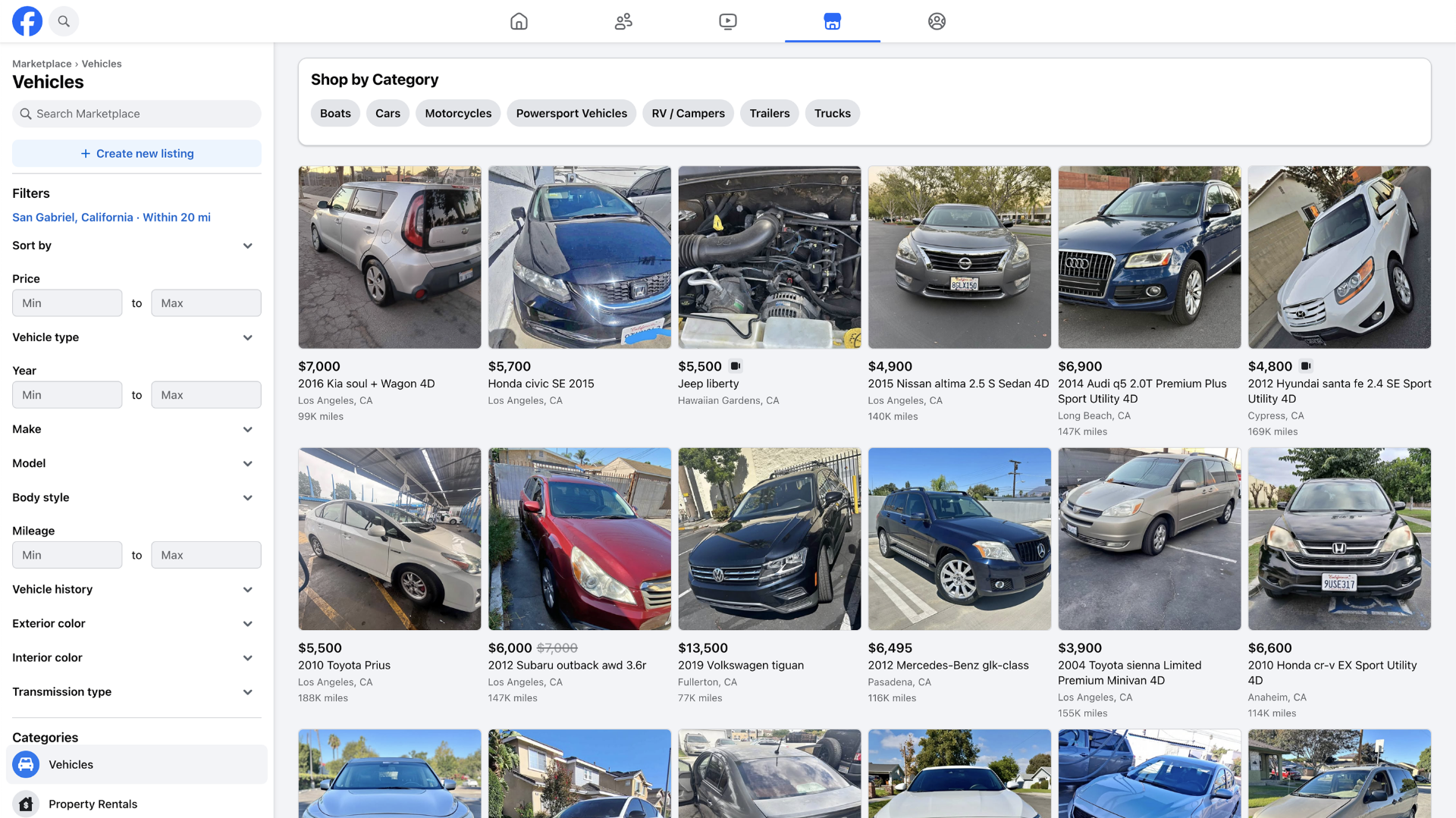Click the Search Marketplace field

[x=136, y=114]
